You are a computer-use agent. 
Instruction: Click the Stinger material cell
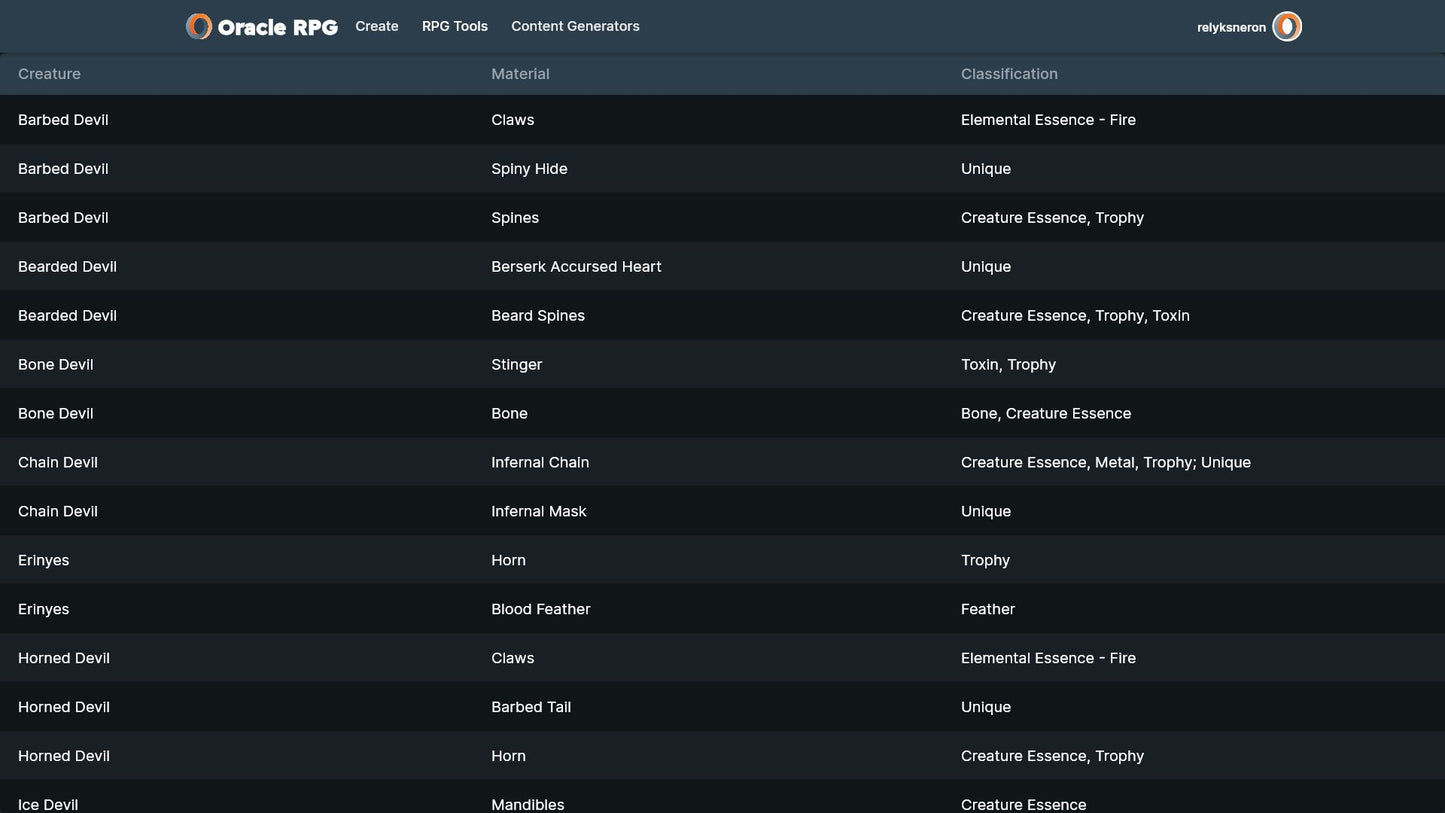[x=516, y=365]
